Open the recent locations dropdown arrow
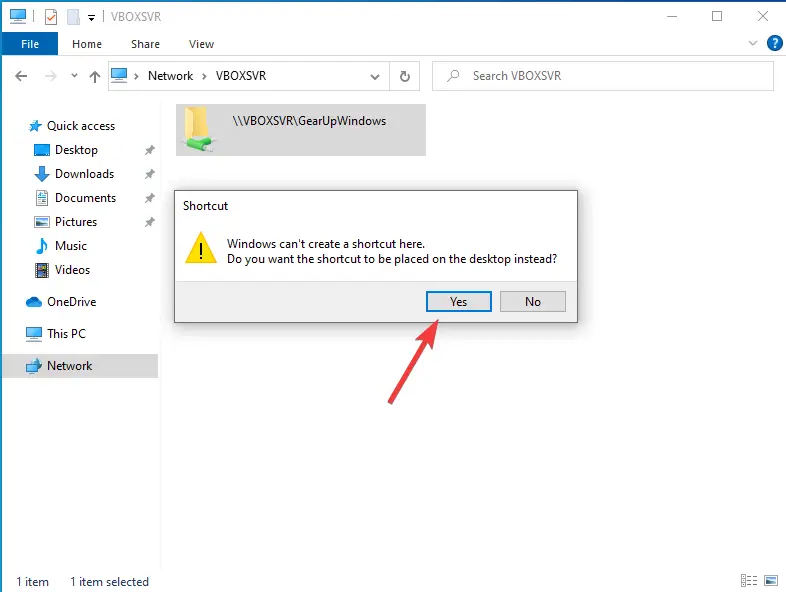The image size is (786, 592). (74, 76)
